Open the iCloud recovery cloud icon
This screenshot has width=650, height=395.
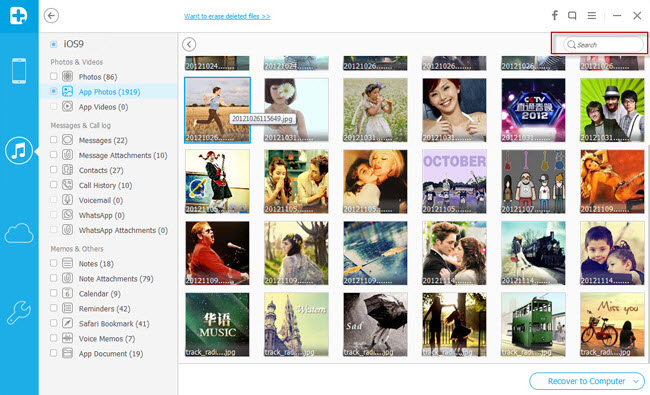coord(19,233)
